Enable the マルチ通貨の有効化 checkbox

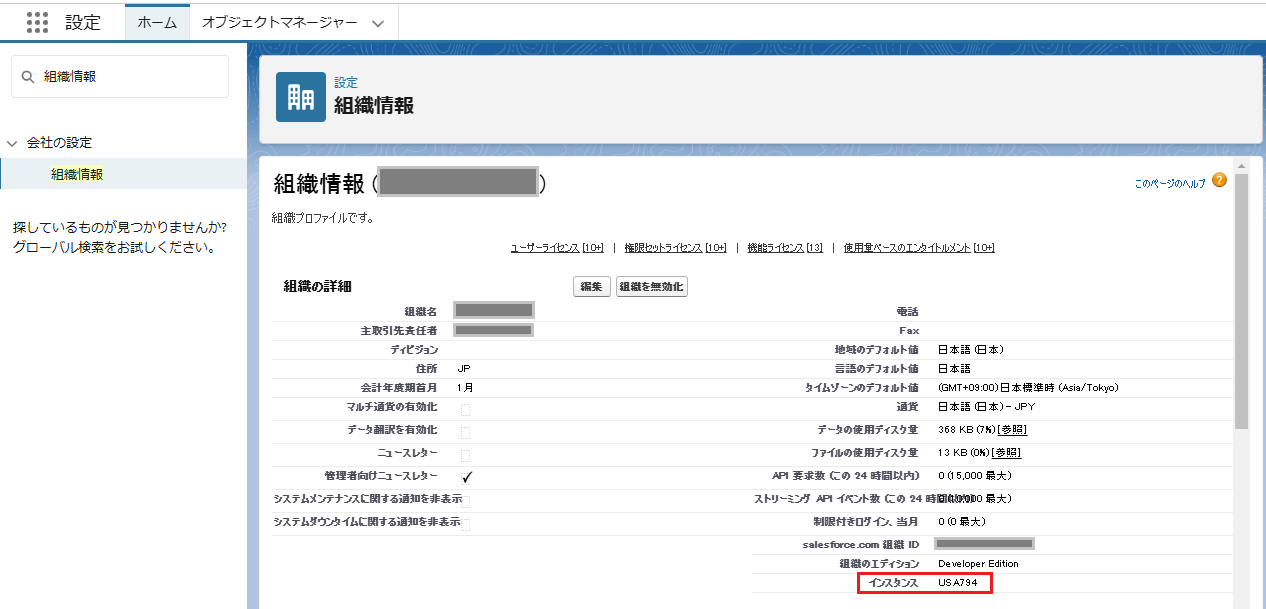(x=465, y=410)
